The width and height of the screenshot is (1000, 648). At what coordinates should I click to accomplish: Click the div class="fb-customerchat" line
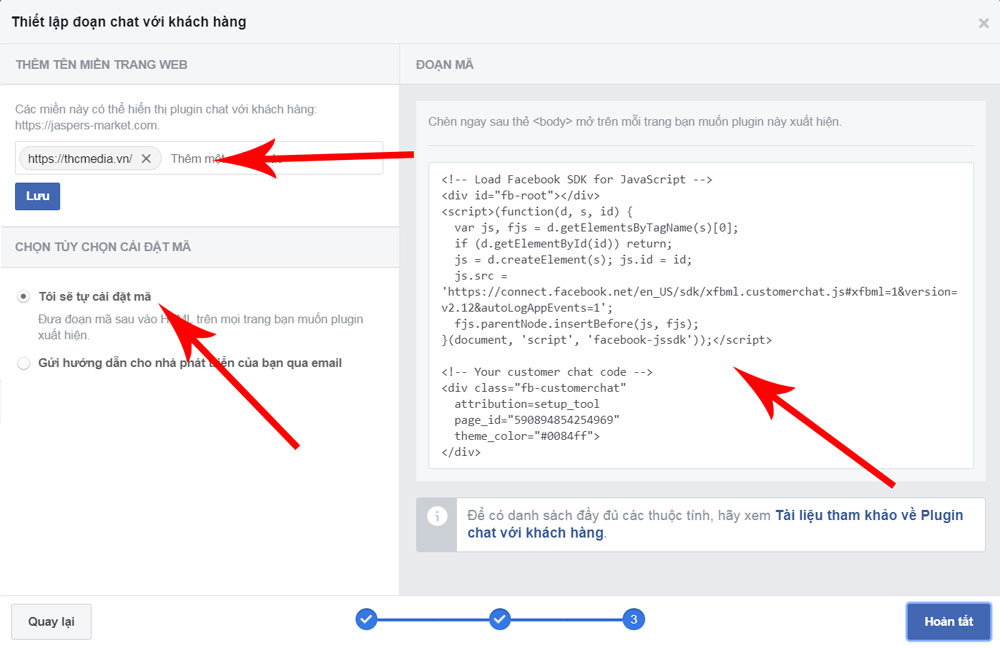coord(534,388)
